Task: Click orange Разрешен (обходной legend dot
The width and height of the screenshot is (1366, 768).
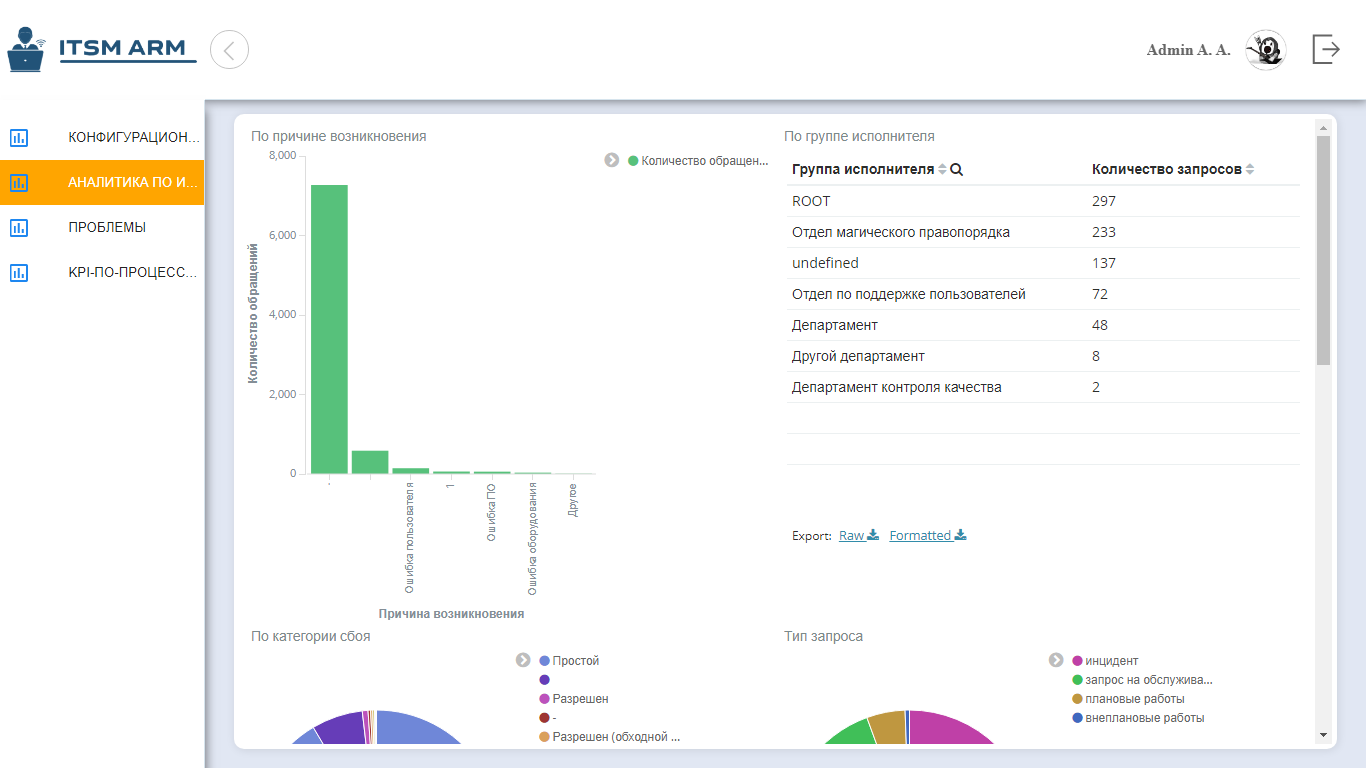Action: (x=545, y=737)
